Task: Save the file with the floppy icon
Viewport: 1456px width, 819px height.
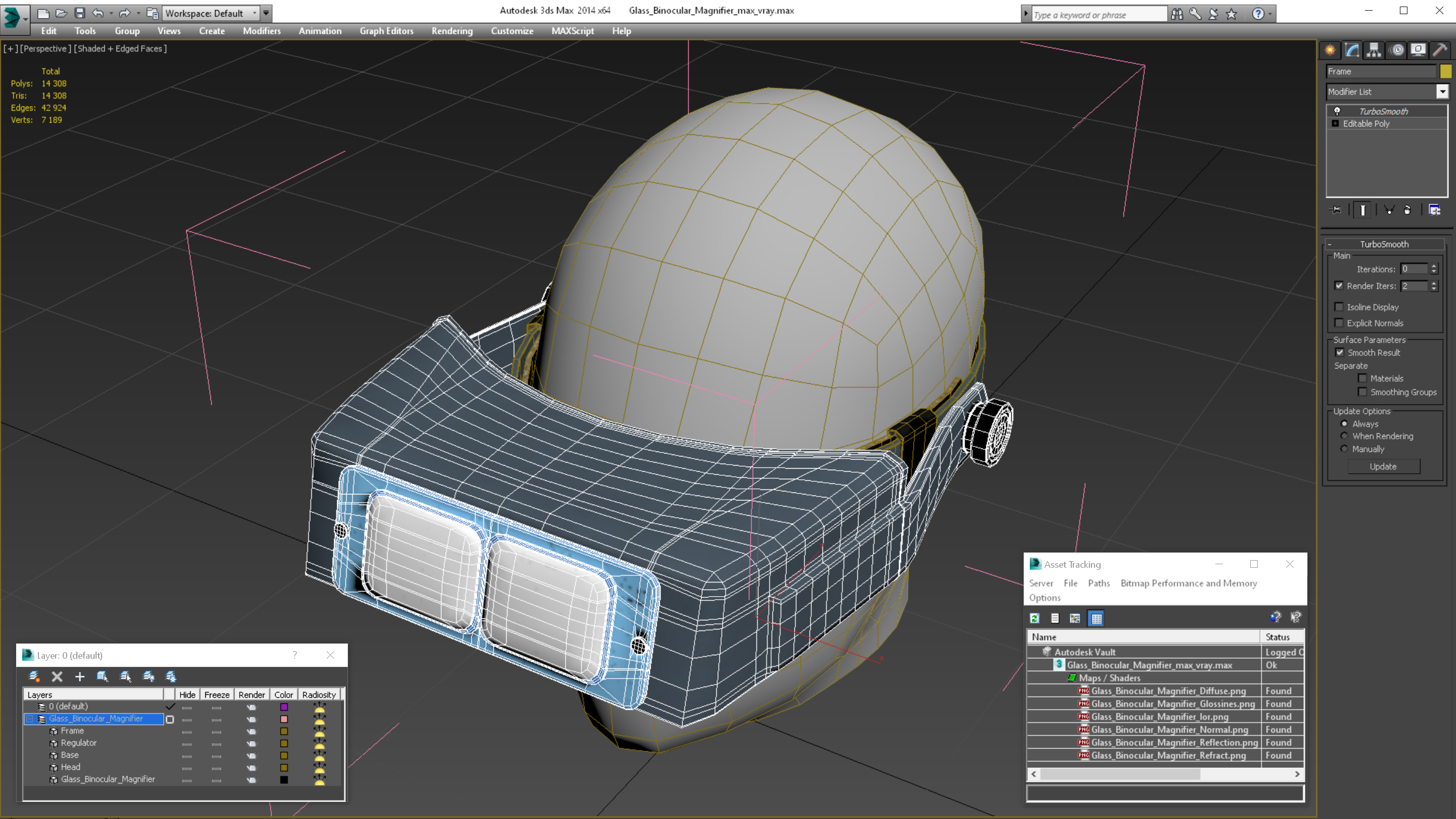Action: pyautogui.click(x=80, y=13)
